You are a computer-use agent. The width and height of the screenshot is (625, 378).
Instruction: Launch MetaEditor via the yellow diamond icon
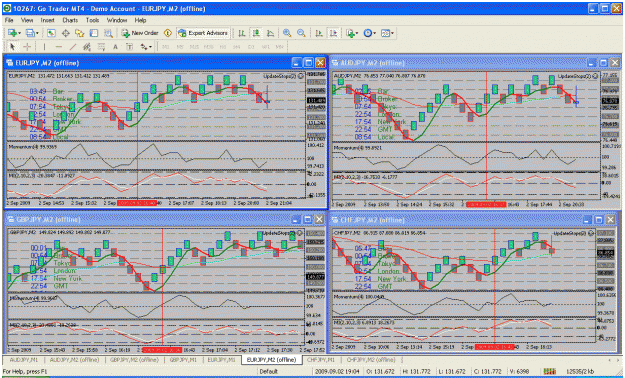pyautogui.click(x=168, y=33)
